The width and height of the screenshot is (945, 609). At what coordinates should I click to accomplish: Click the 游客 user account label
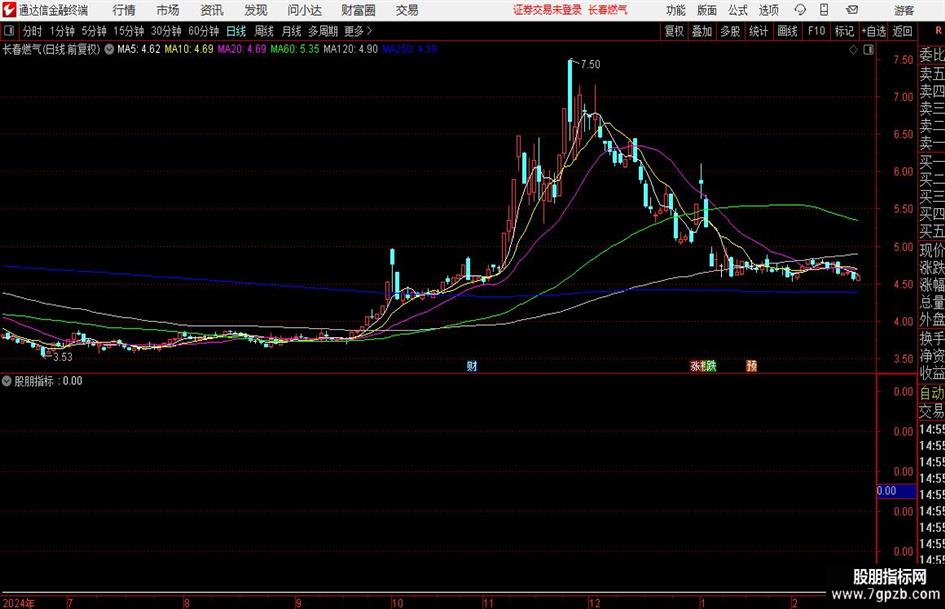pos(904,10)
